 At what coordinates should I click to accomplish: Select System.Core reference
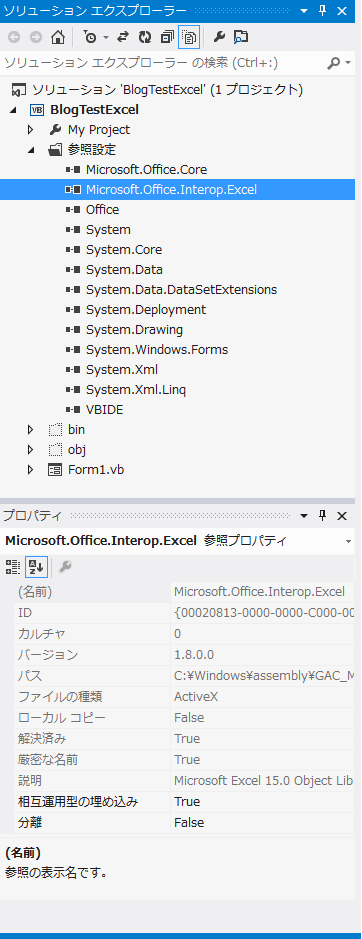124,250
